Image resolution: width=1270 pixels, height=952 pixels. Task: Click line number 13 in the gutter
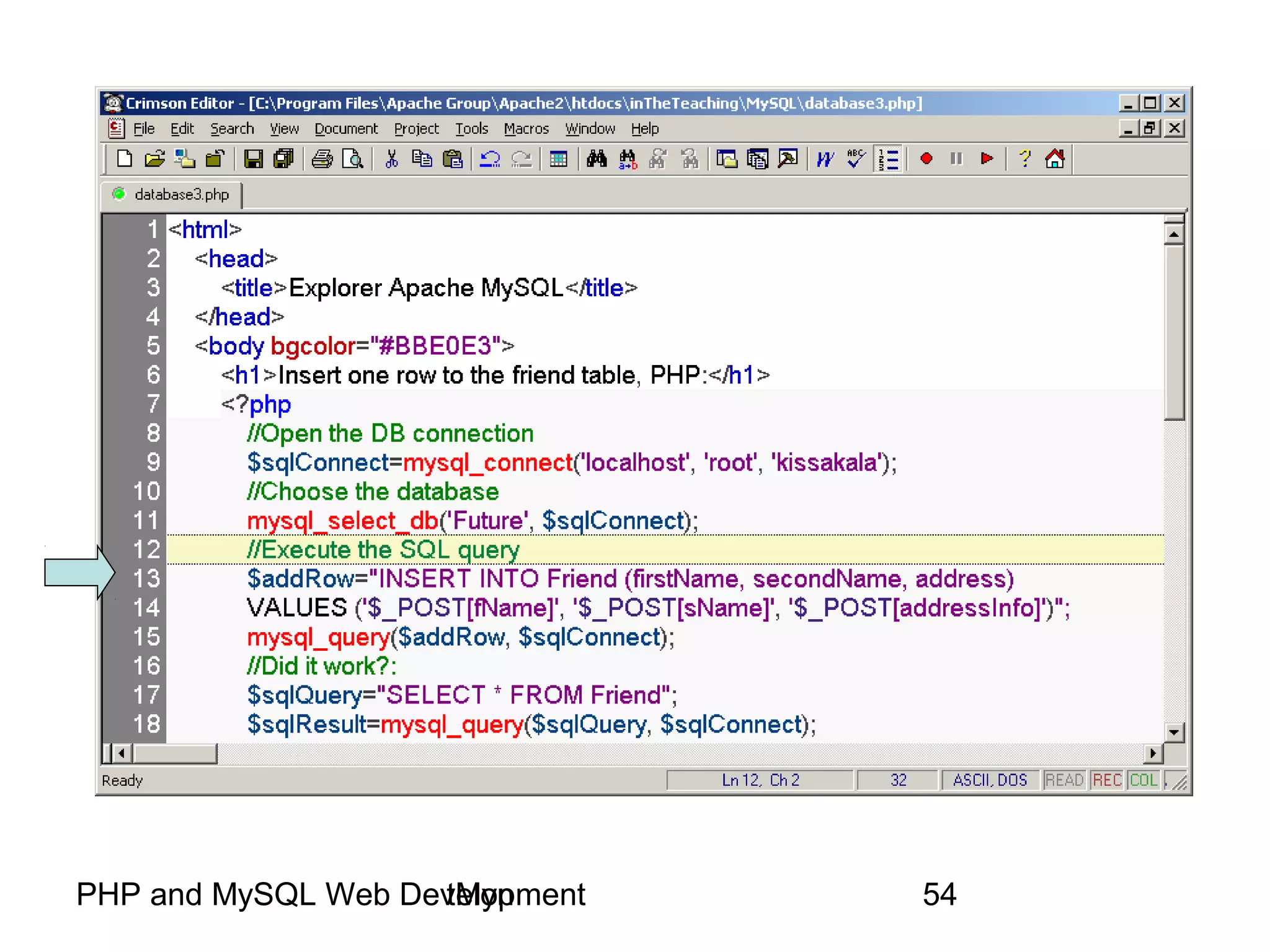[146, 579]
